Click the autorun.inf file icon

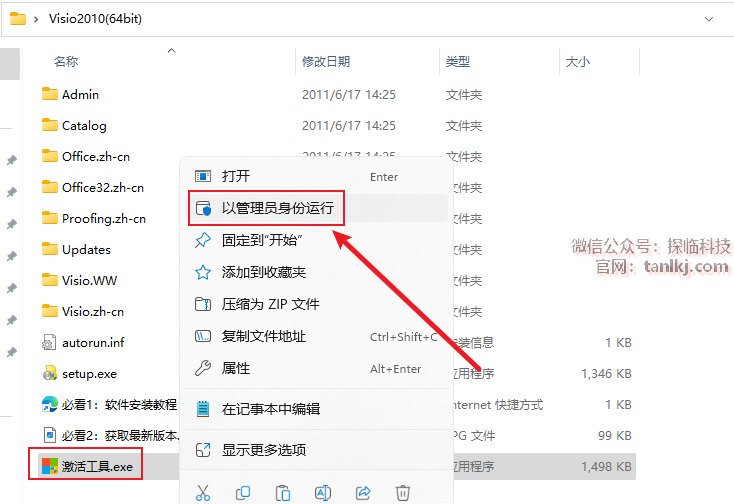click(49, 342)
